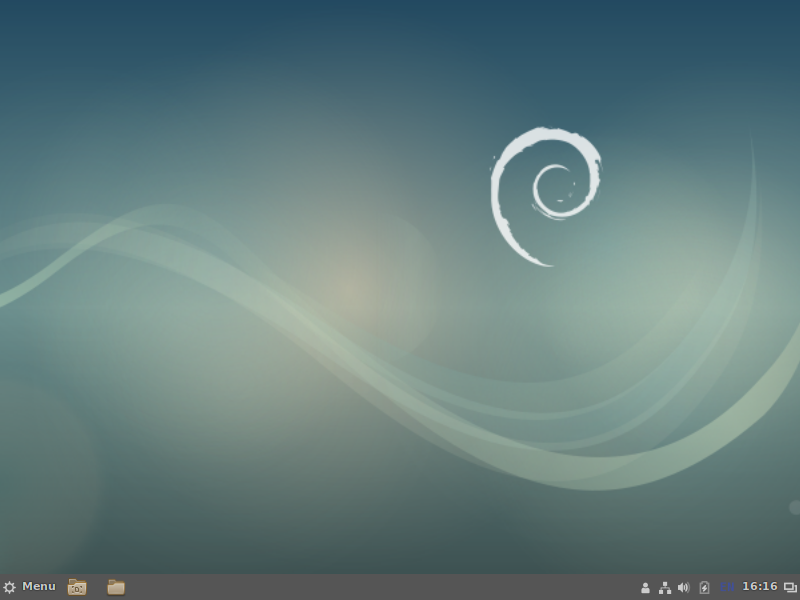800x600 pixels.
Task: Expand the 16:16 clock calendar
Action: (x=759, y=587)
